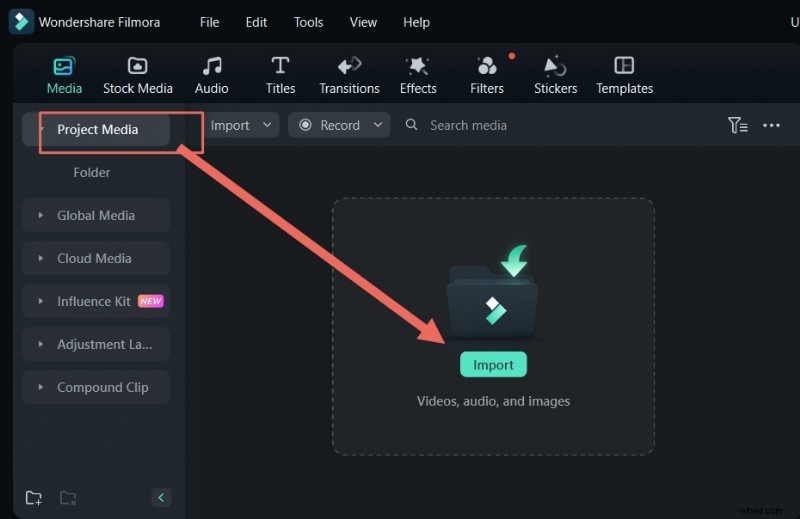800x519 pixels.
Task: Switch to the Filters tab
Action: [487, 76]
